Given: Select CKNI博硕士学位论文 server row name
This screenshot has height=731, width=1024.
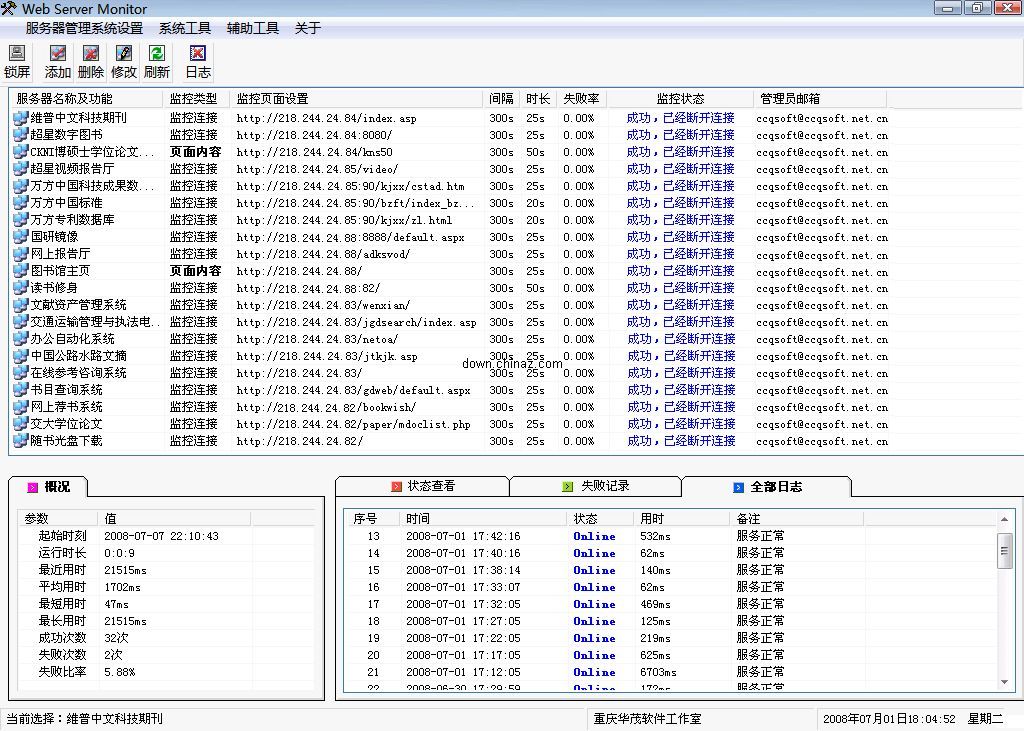Looking at the screenshot, I should (x=92, y=152).
